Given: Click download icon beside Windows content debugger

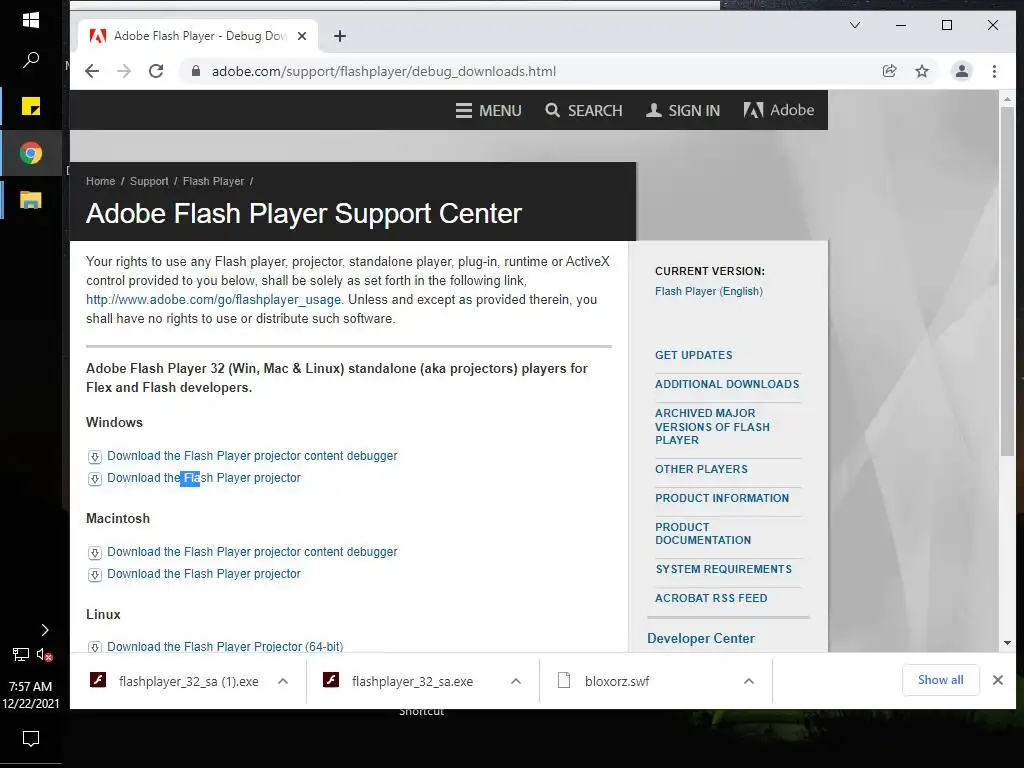Looking at the screenshot, I should click(x=95, y=456).
